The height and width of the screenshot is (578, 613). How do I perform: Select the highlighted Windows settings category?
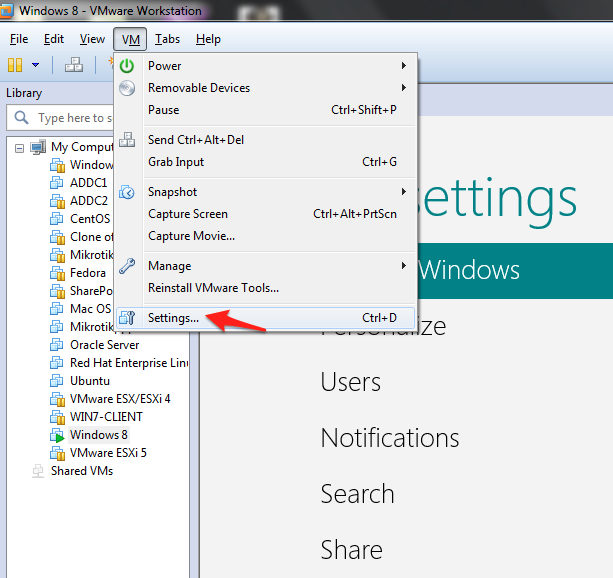(515, 271)
